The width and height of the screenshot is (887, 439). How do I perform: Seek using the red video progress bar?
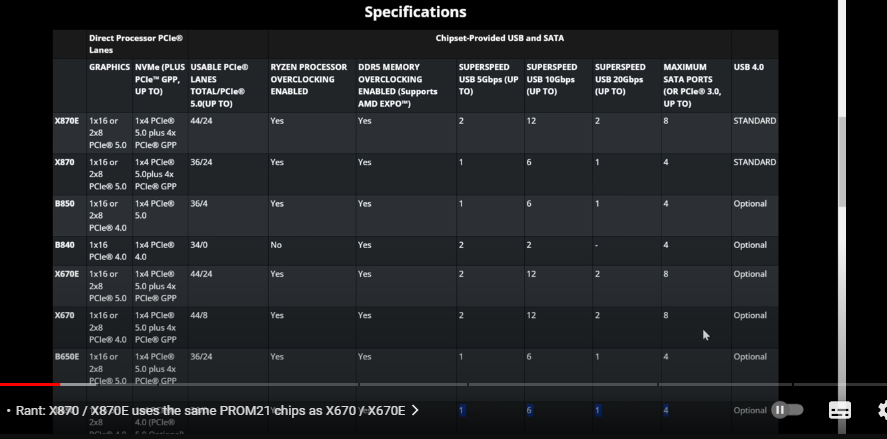(30, 384)
